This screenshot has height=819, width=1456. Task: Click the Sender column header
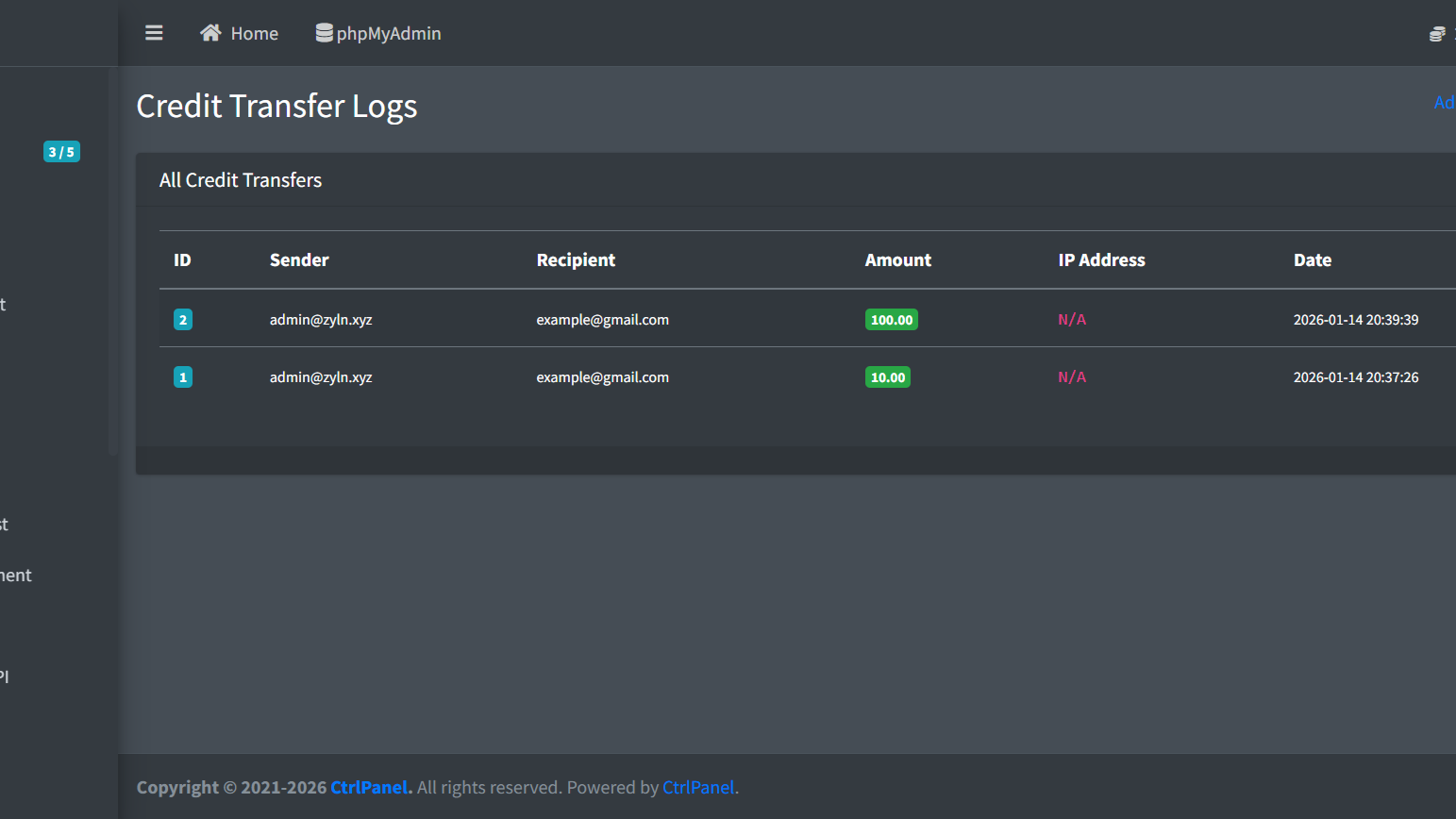[x=299, y=260]
